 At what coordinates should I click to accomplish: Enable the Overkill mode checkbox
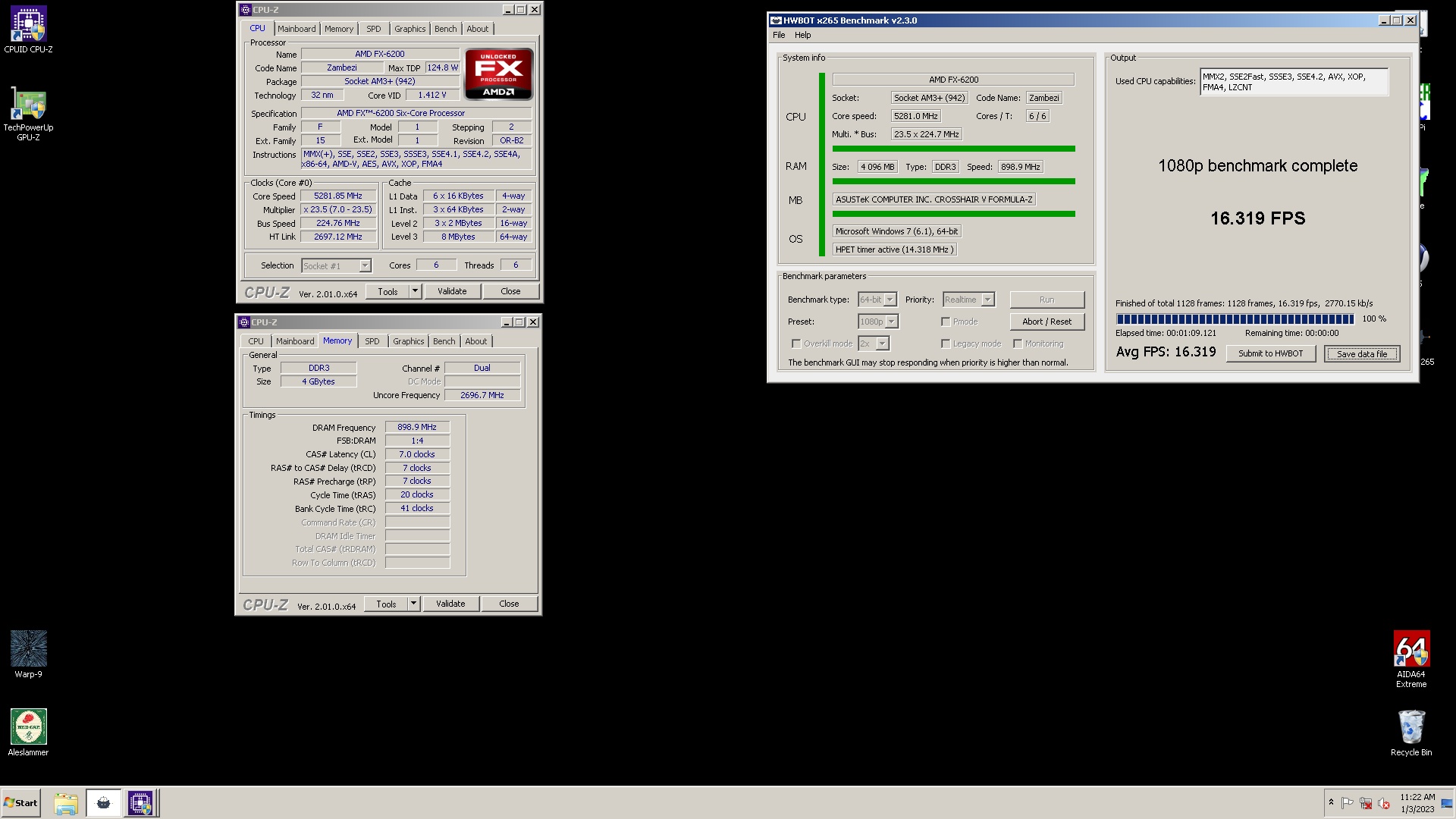tap(795, 344)
